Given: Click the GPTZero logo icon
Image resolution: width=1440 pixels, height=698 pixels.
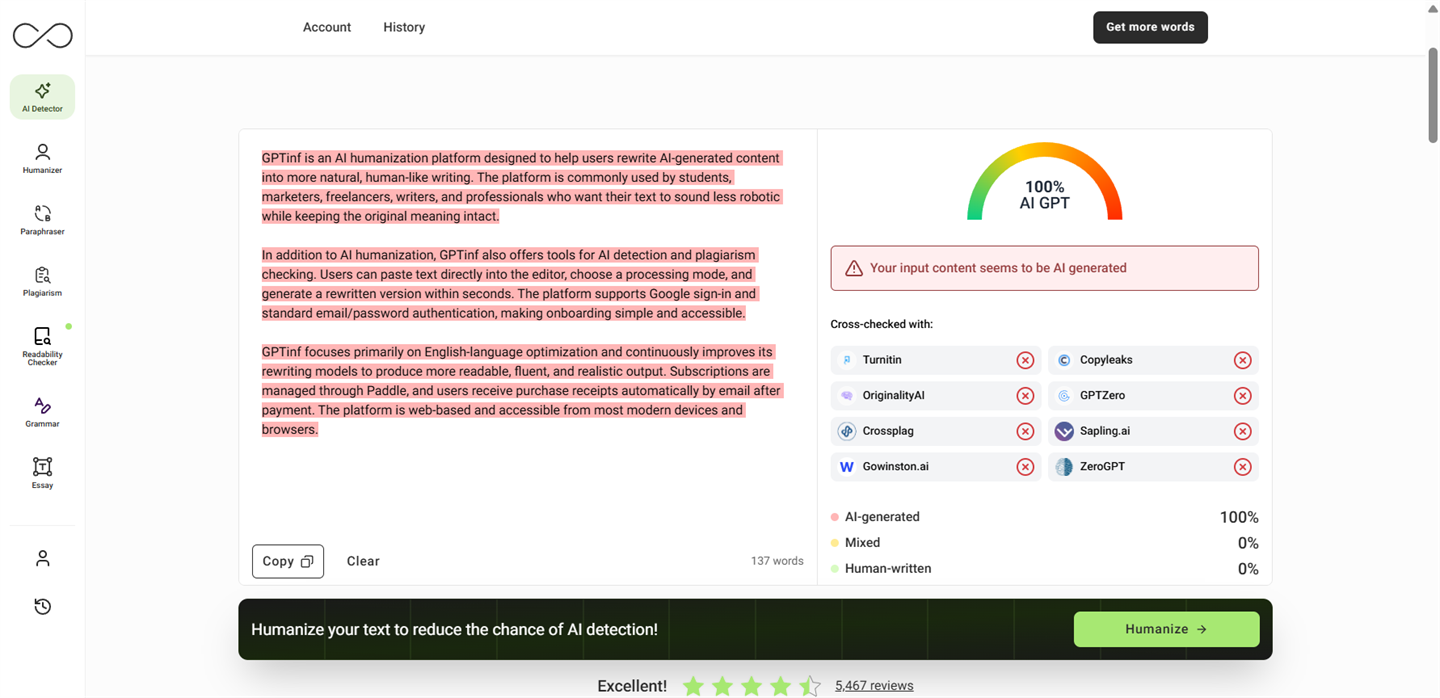Looking at the screenshot, I should 1064,396.
